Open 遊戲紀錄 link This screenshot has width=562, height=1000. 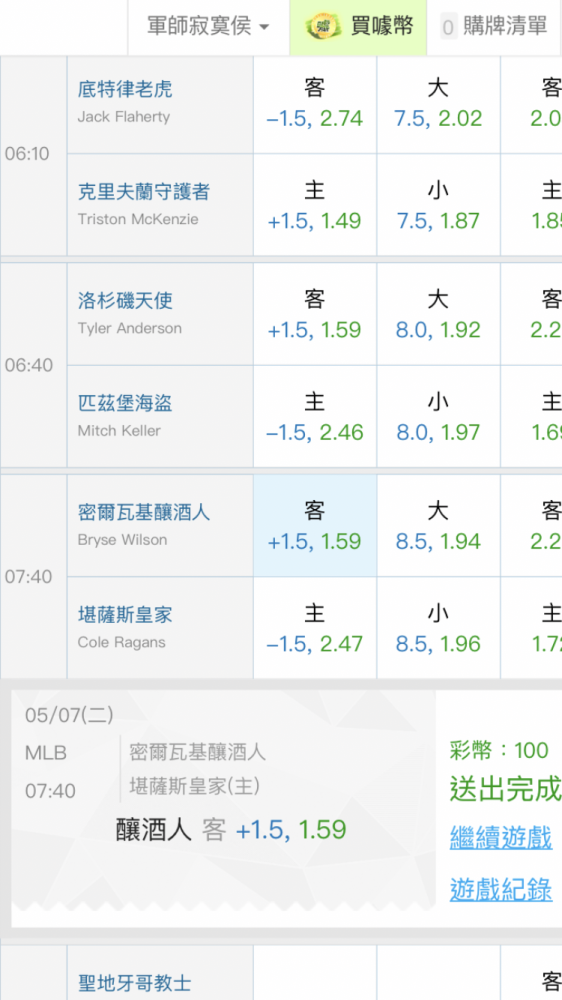click(501, 889)
